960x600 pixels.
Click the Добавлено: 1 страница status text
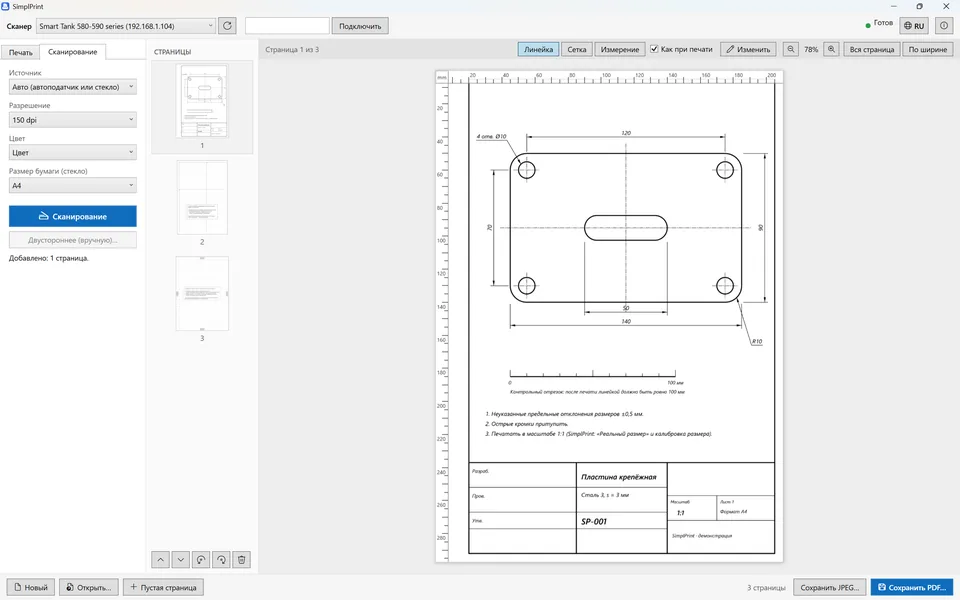(x=49, y=258)
